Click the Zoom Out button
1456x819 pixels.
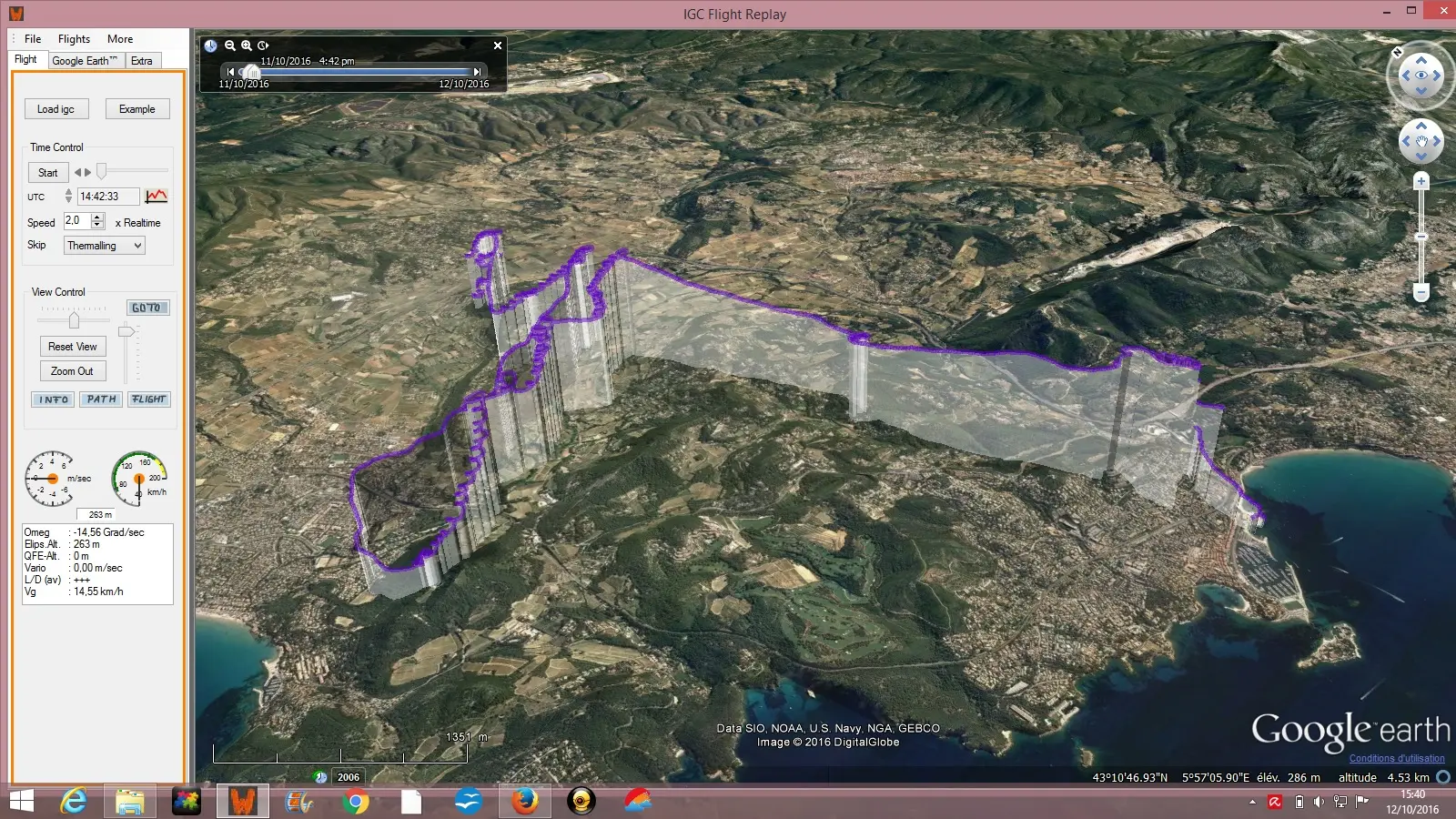point(73,371)
